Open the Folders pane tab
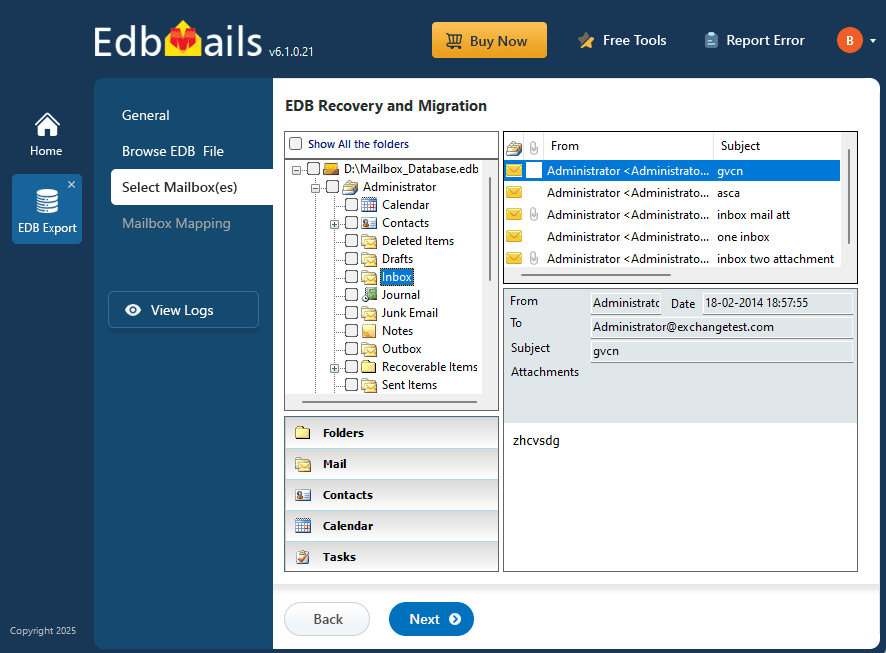This screenshot has width=886, height=653. pyautogui.click(x=392, y=433)
